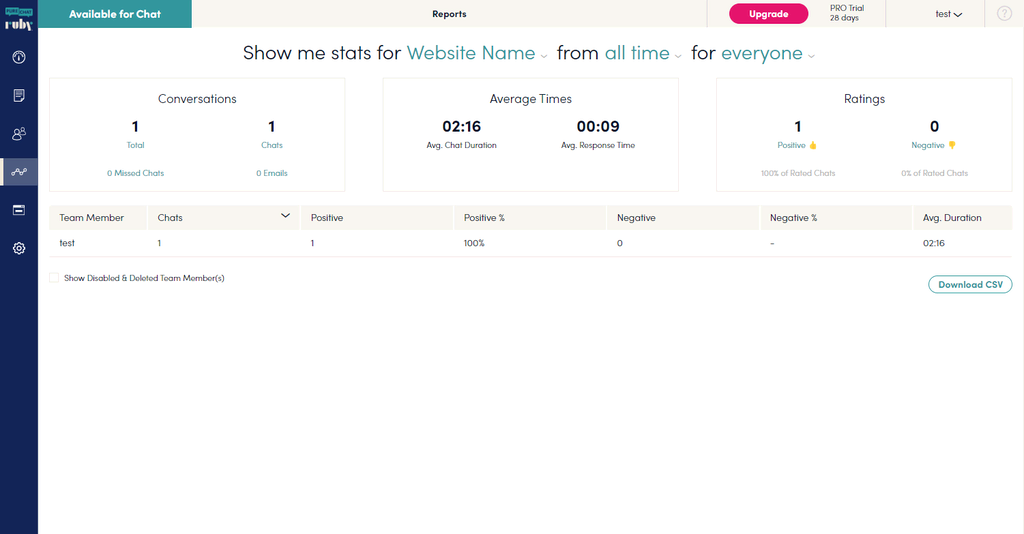
Task: Click the Team Member column header
Action: (x=91, y=217)
